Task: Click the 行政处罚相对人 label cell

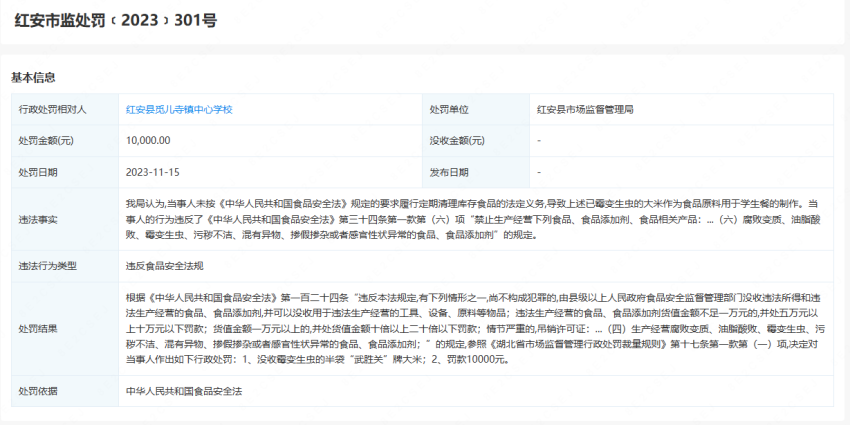Action: 53,109
